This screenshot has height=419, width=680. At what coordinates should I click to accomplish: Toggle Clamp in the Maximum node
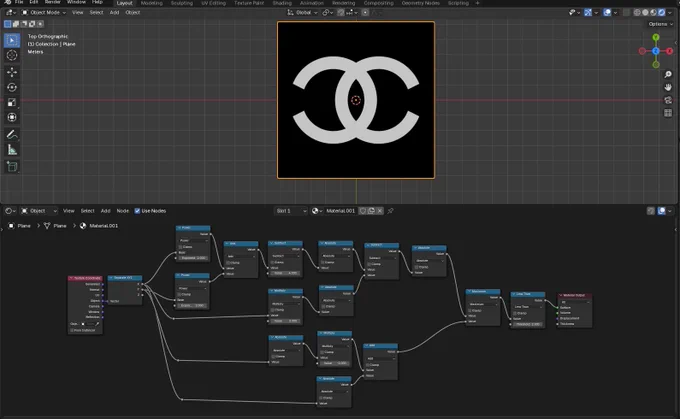(x=470, y=311)
